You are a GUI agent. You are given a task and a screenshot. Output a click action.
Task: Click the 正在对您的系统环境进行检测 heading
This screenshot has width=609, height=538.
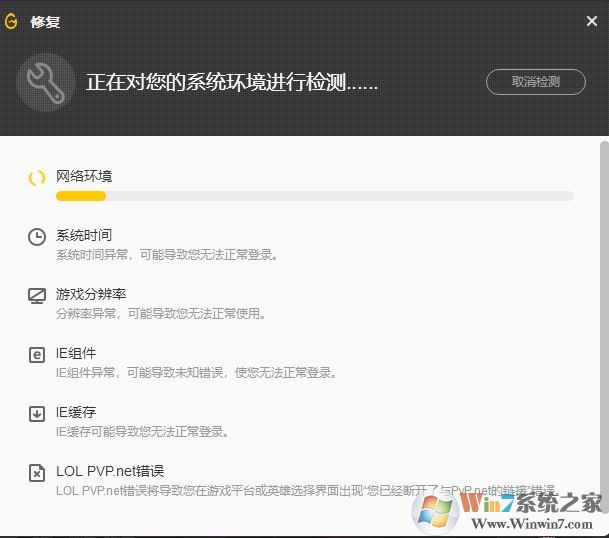pyautogui.click(x=232, y=82)
